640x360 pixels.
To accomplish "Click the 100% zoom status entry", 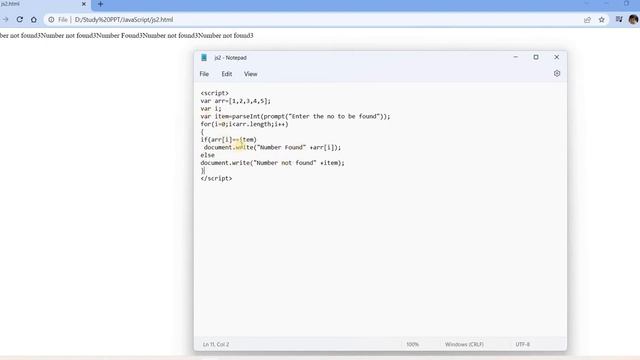I will (412, 344).
